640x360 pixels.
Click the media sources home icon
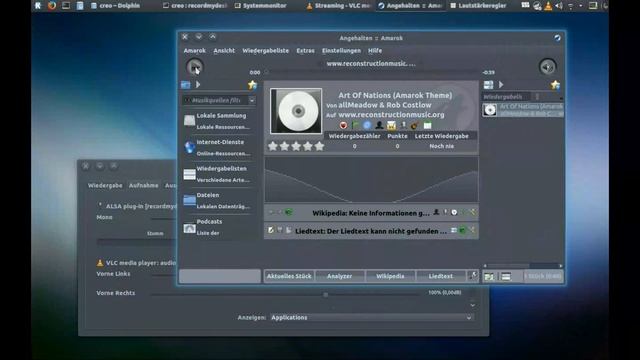[x=186, y=85]
